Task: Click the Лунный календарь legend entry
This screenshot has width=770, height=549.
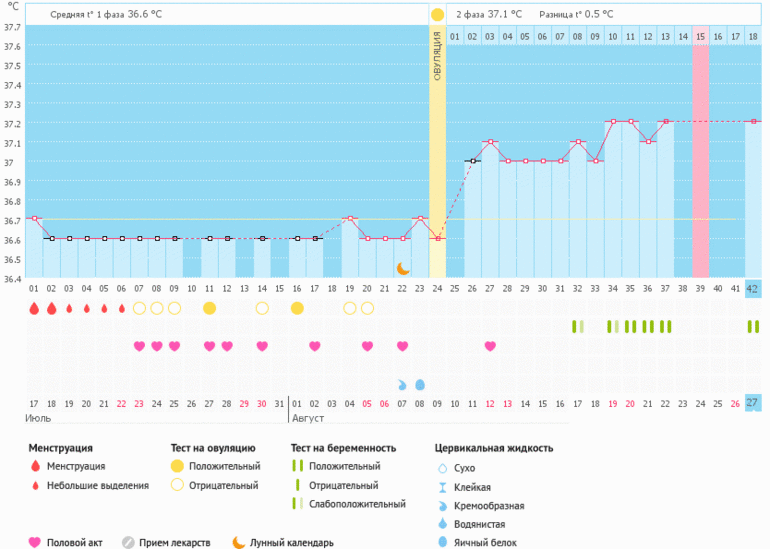Action: pos(284,542)
